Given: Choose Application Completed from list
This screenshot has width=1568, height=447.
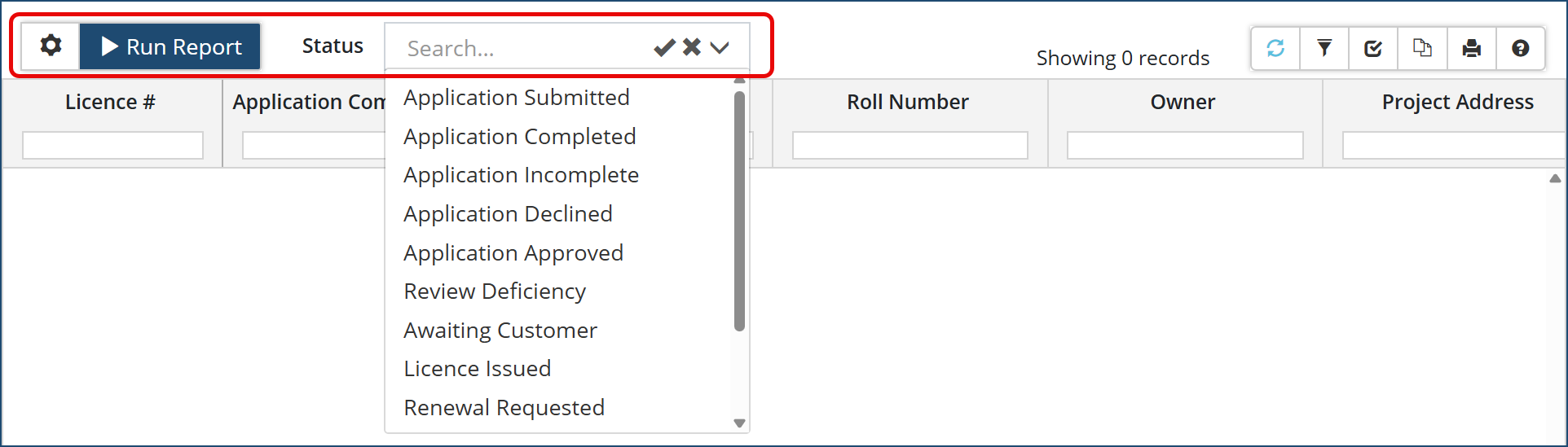Looking at the screenshot, I should coord(519,137).
